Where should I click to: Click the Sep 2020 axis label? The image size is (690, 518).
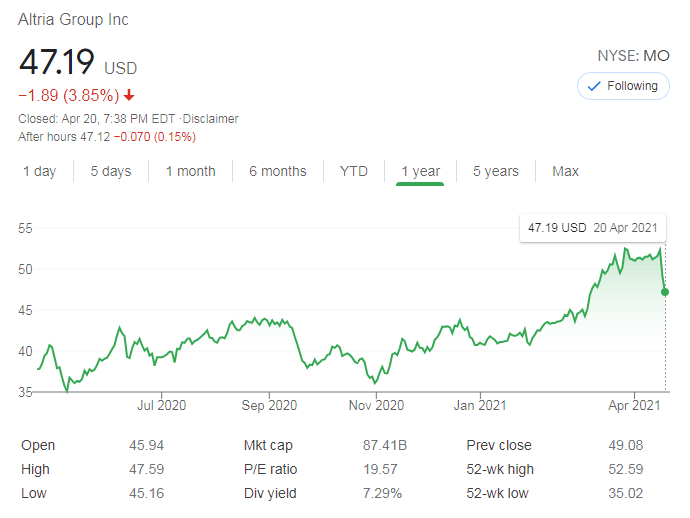269,405
